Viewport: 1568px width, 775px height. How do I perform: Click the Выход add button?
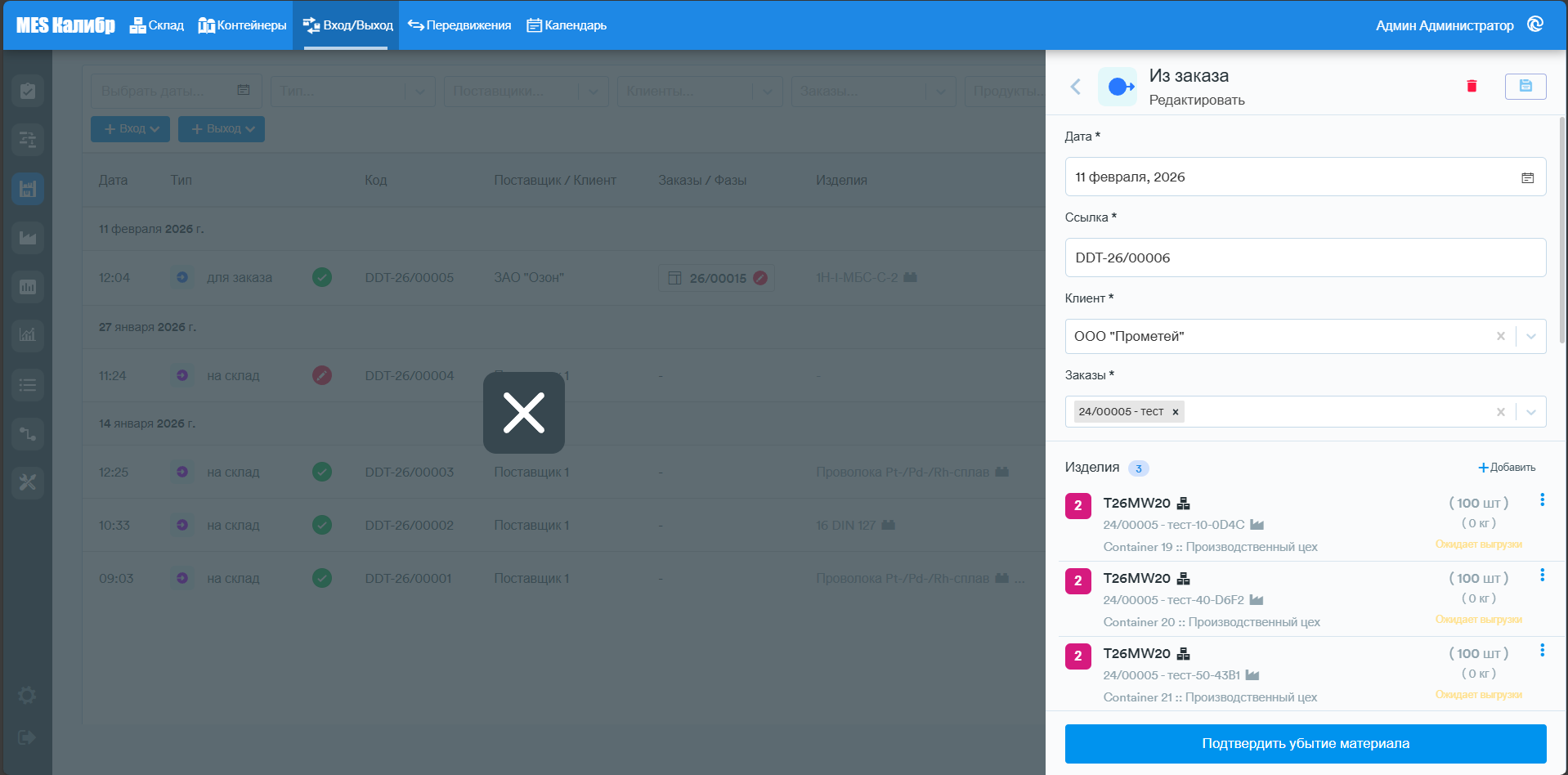222,129
